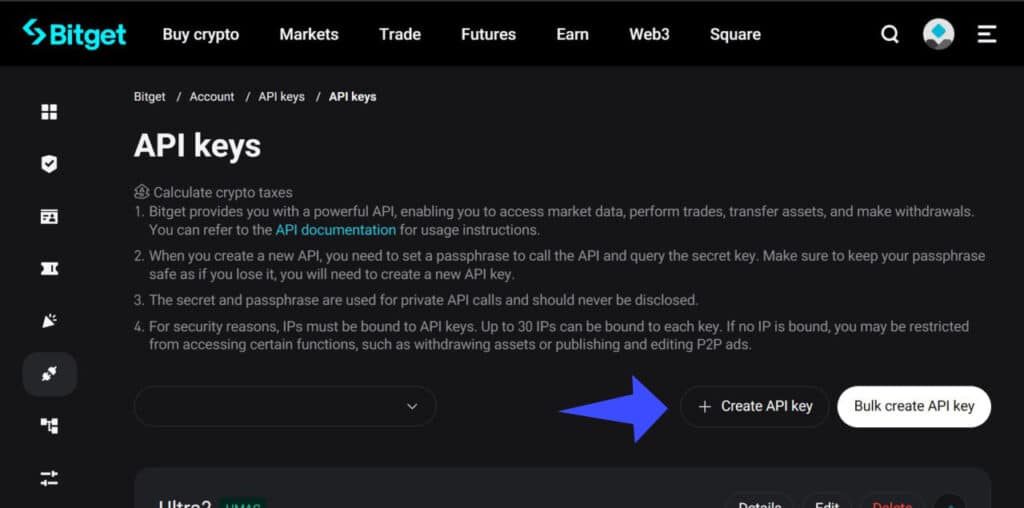Image resolution: width=1024 pixels, height=508 pixels.
Task: Click the API keys page heading
Action: coord(197,145)
